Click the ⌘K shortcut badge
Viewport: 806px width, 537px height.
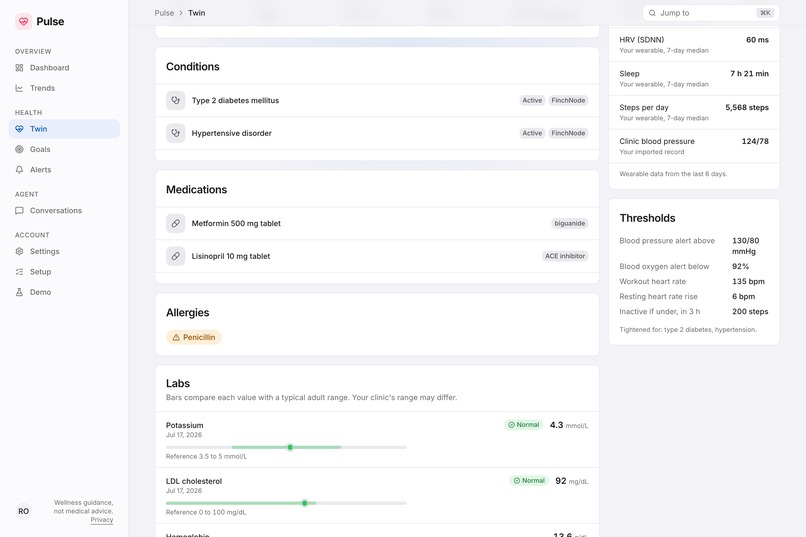[765, 13]
